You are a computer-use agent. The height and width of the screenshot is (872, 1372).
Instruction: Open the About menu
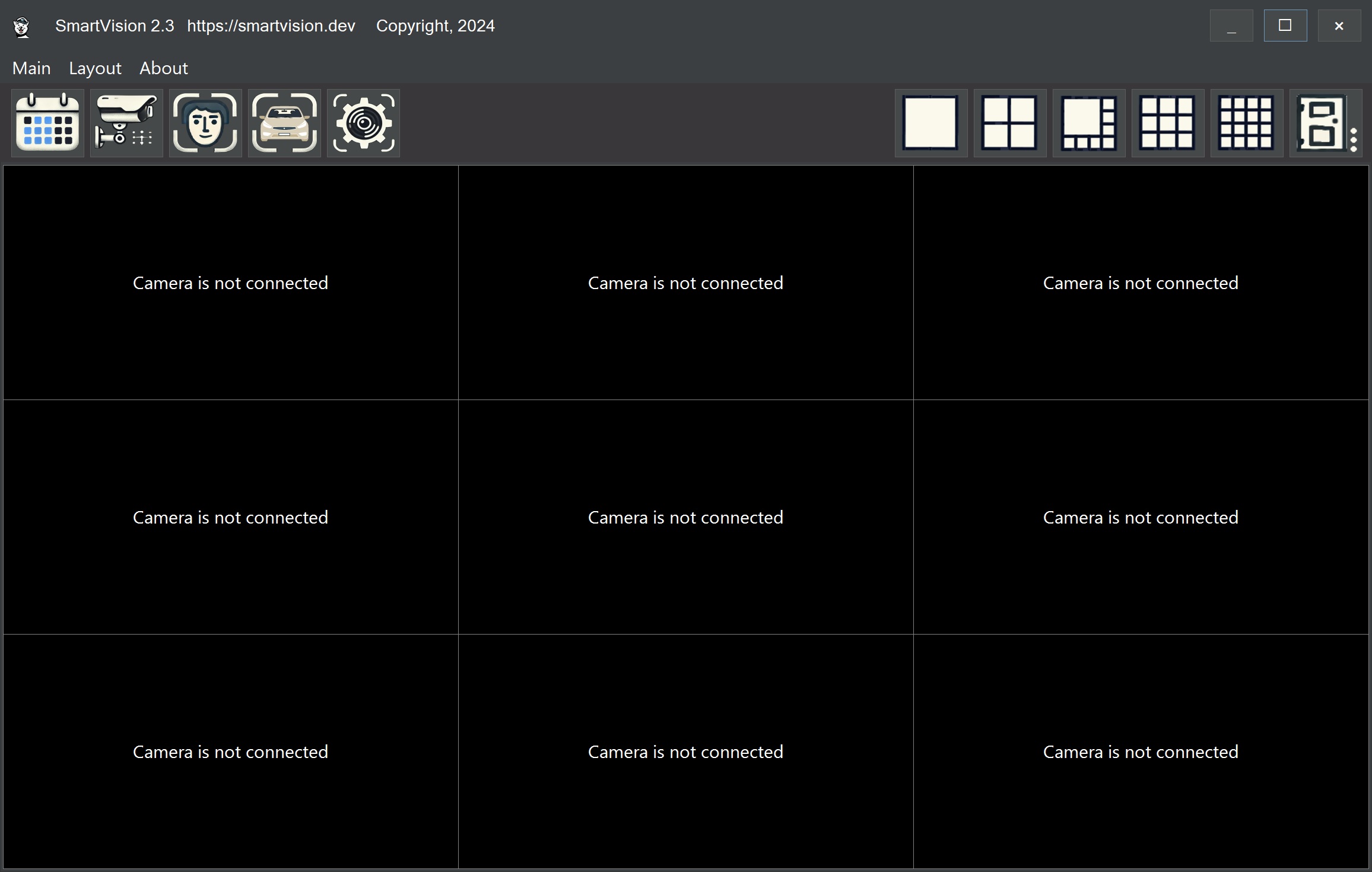pos(164,68)
